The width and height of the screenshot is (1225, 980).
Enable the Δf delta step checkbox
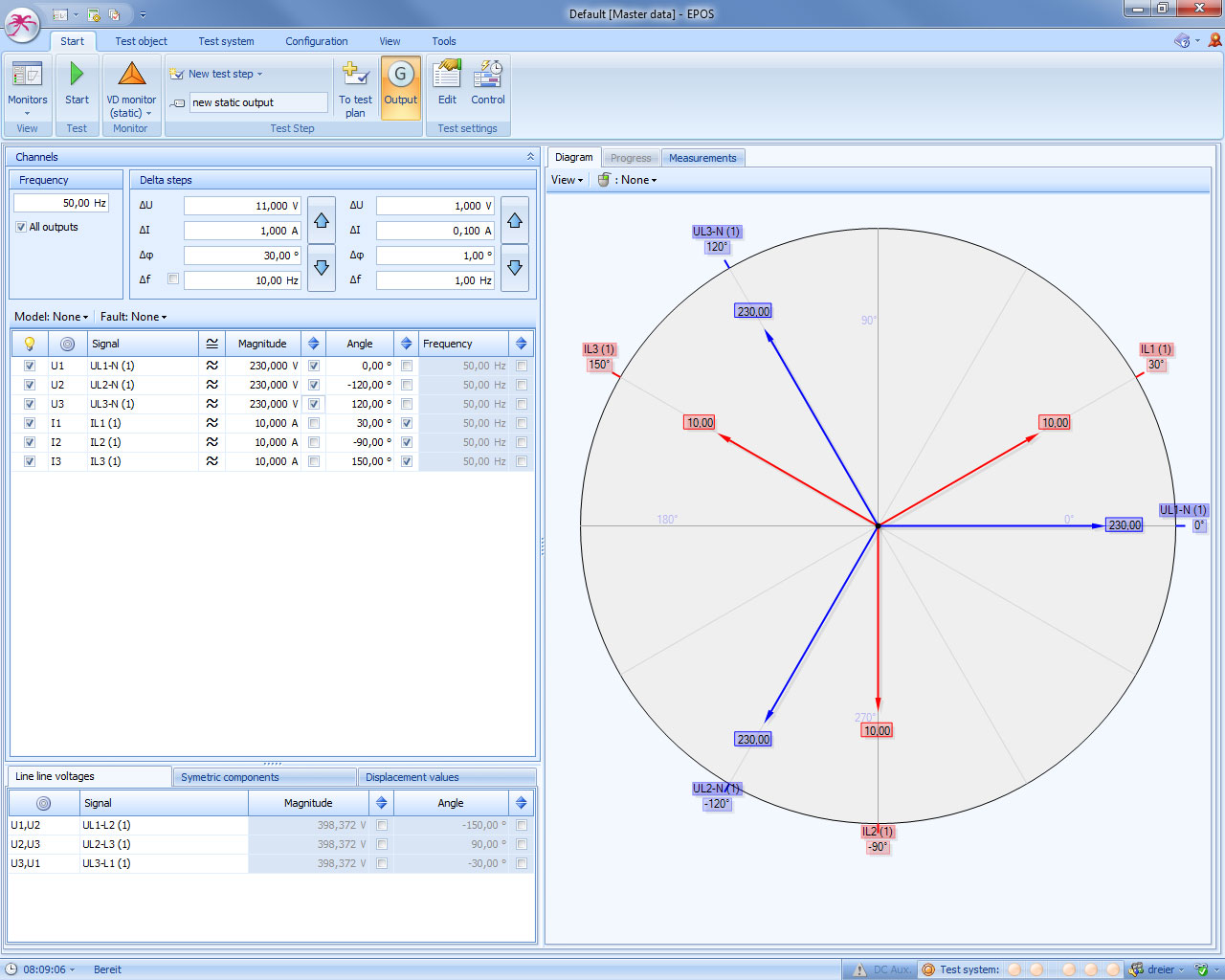[173, 279]
